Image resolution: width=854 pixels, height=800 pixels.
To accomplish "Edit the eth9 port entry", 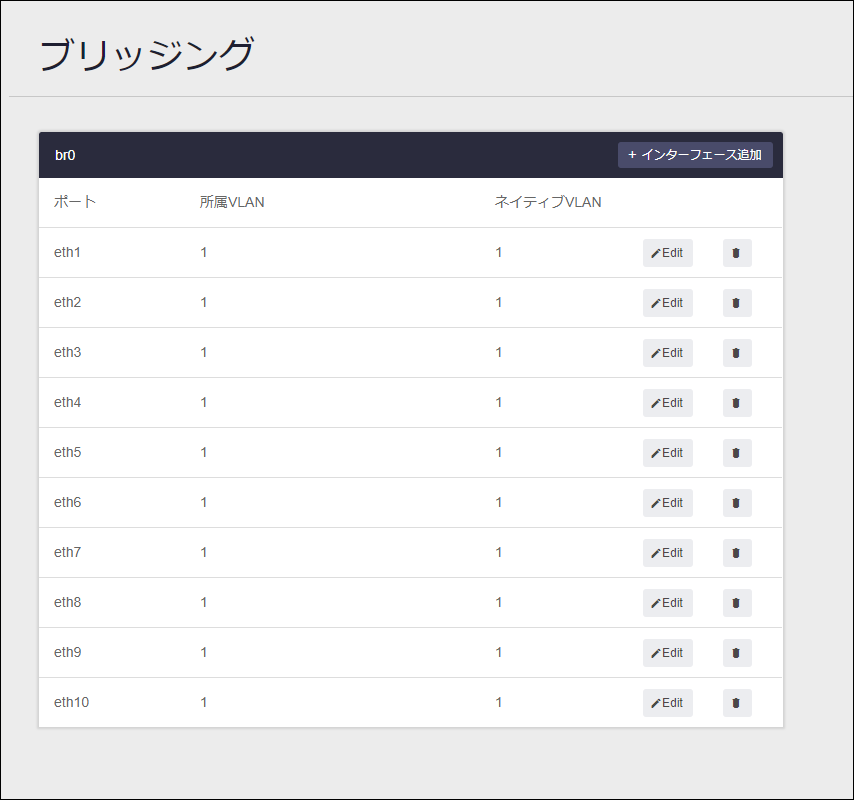I will click(x=668, y=653).
